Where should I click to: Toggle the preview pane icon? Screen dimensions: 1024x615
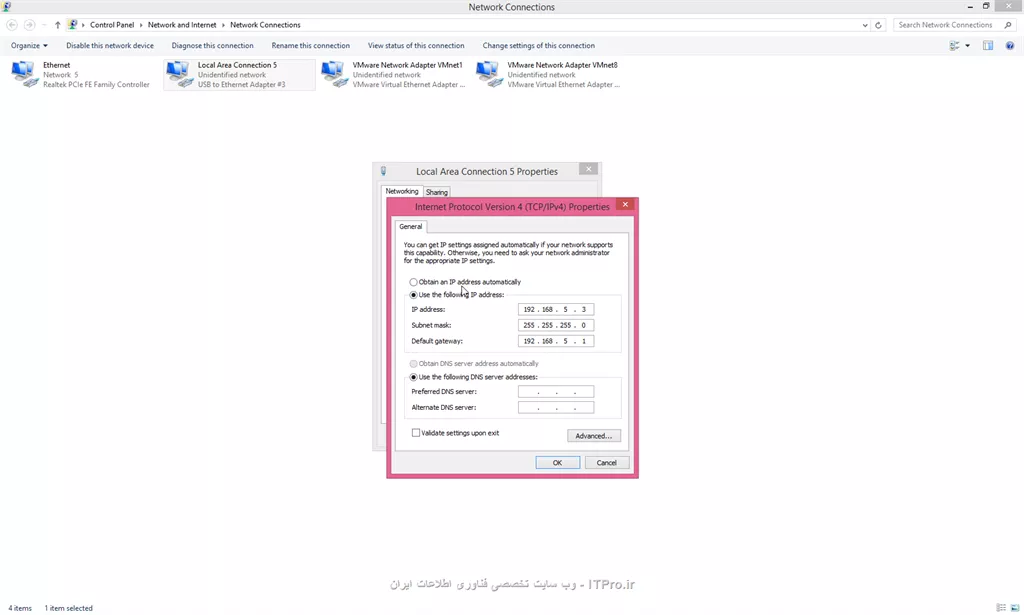pyautogui.click(x=988, y=45)
